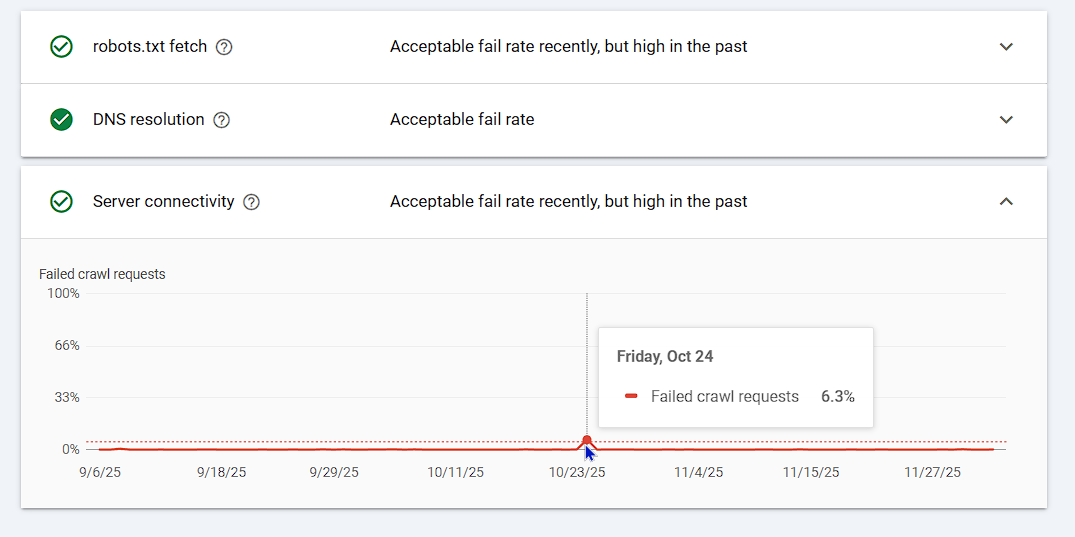Click the Server connectivity green checkmark icon
Screen dimensions: 1075x537
(61, 202)
